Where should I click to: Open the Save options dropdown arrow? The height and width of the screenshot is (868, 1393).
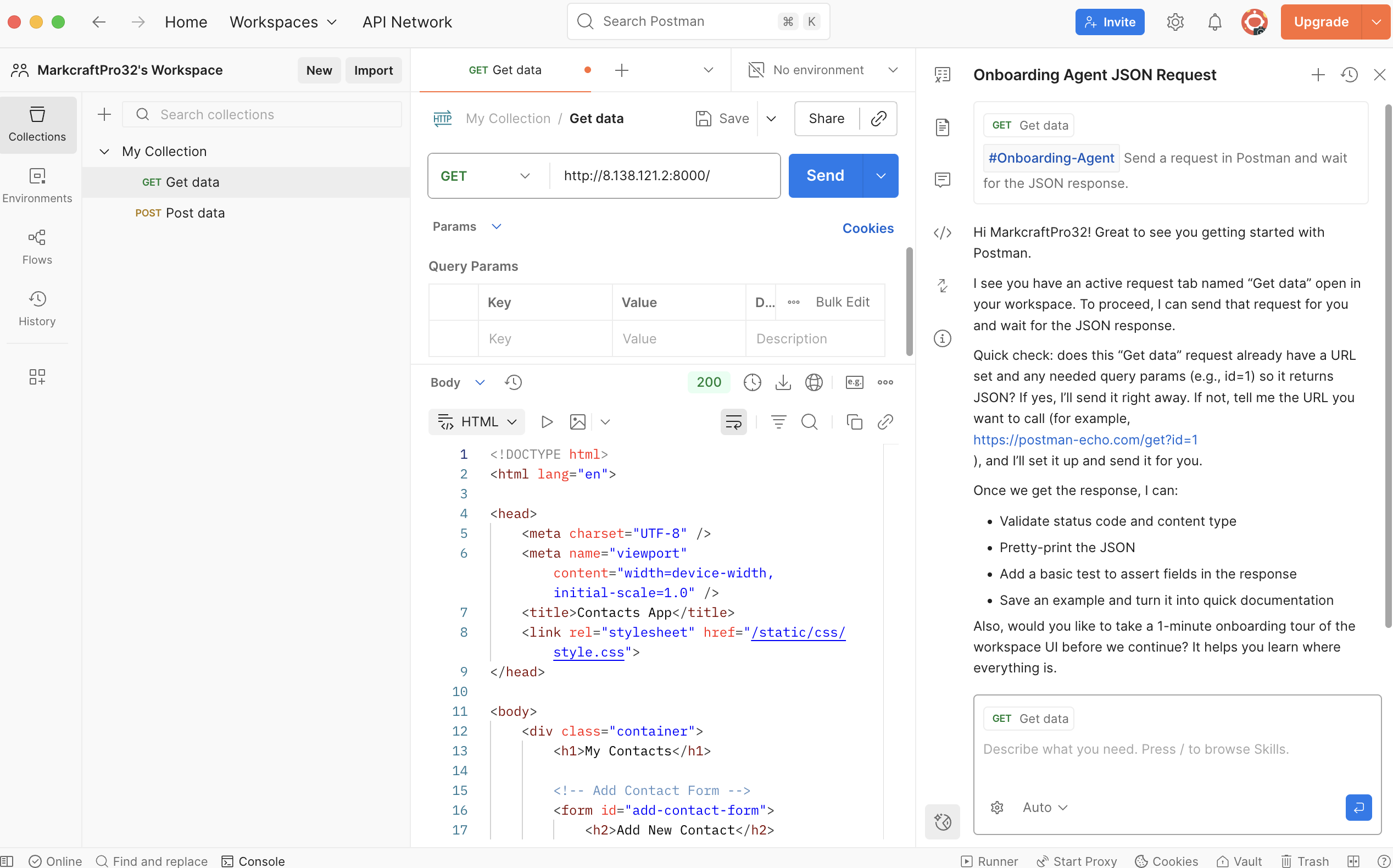click(x=771, y=118)
